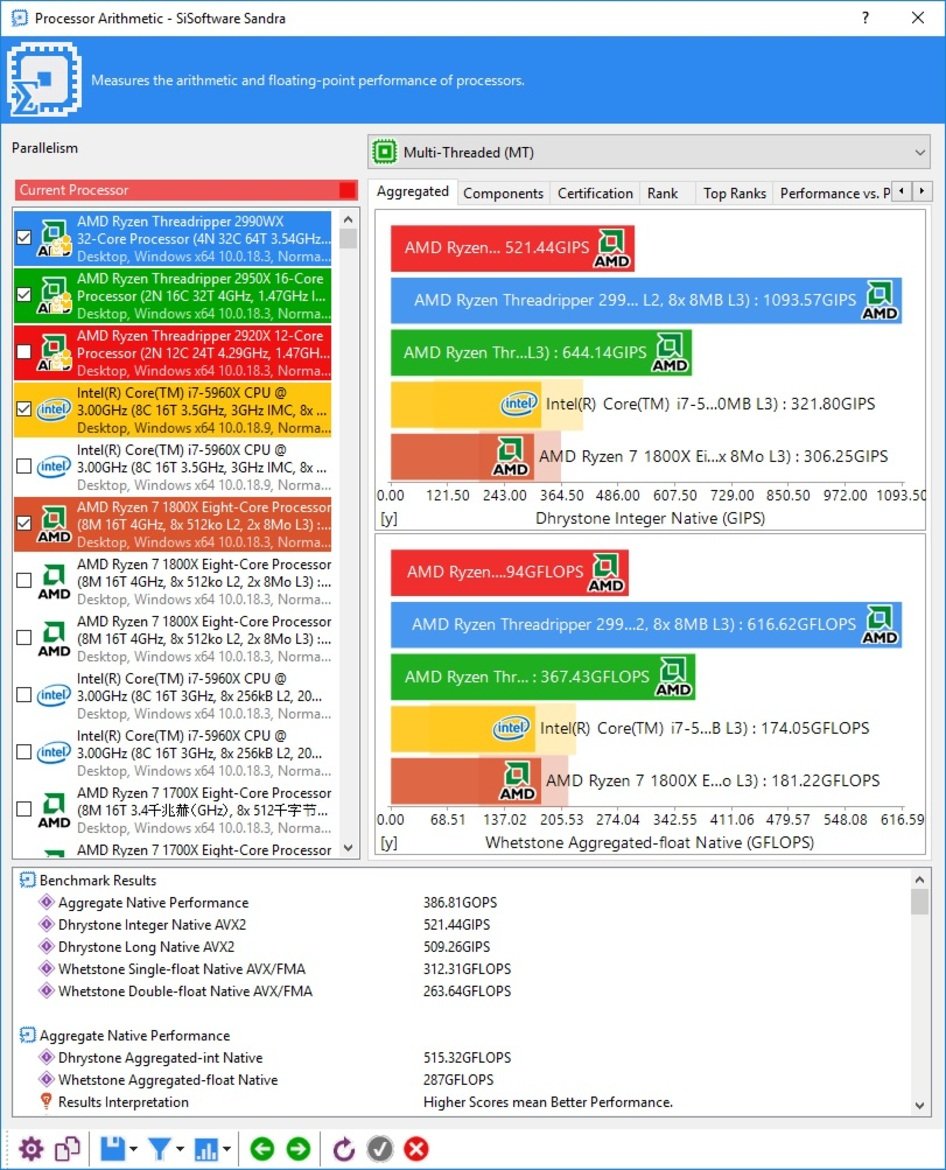Go forward with green right arrow
Image resolution: width=946 pixels, height=1170 pixels.
coord(298,1148)
